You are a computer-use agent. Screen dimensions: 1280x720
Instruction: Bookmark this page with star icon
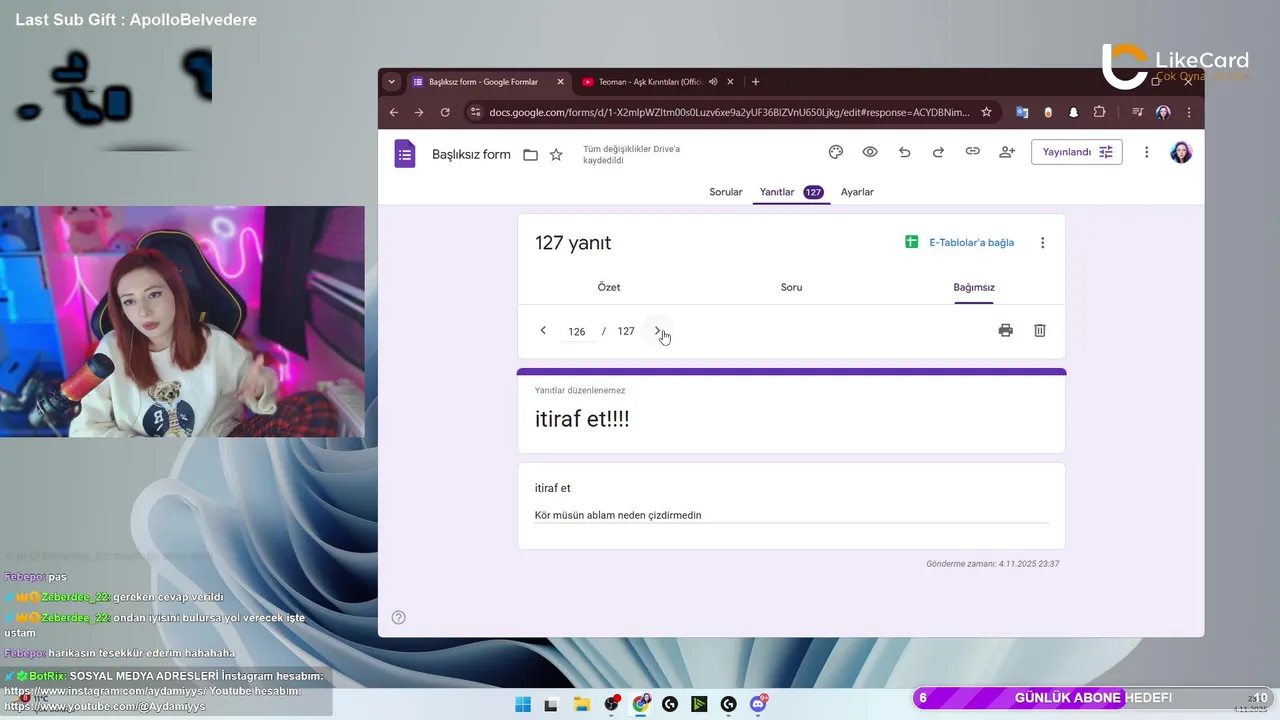pyautogui.click(x=986, y=112)
